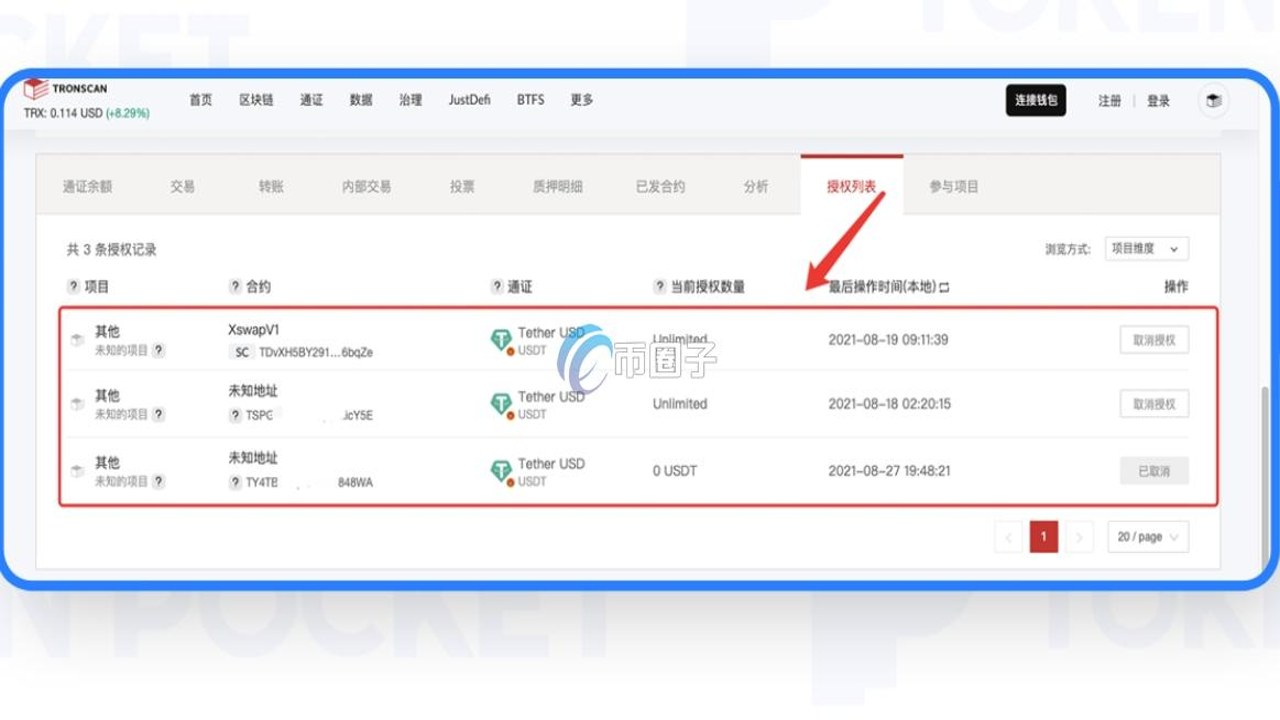Switch to the 投票 tab
The image size is (1280, 720).
coord(462,186)
